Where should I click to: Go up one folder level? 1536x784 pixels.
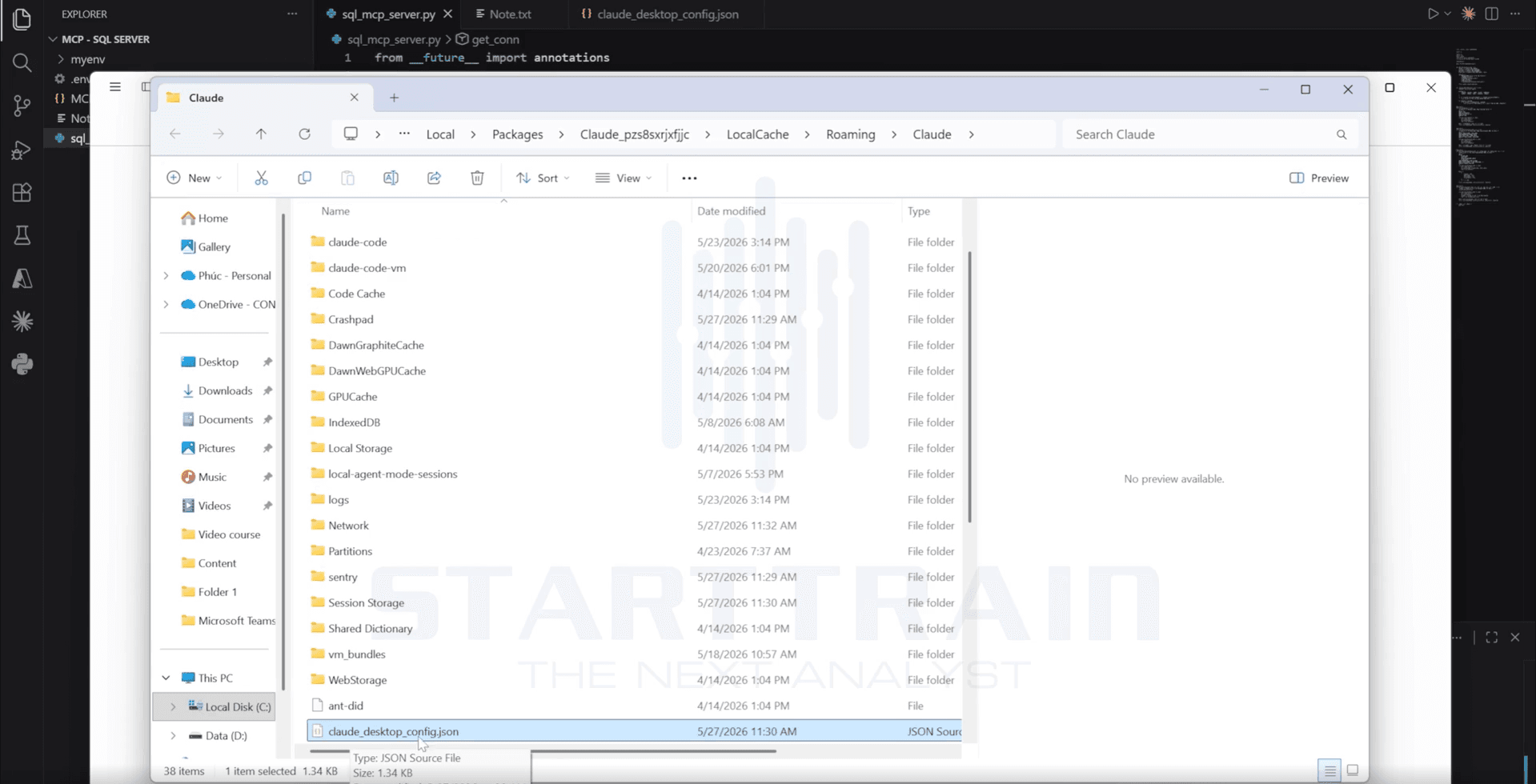[x=261, y=134]
